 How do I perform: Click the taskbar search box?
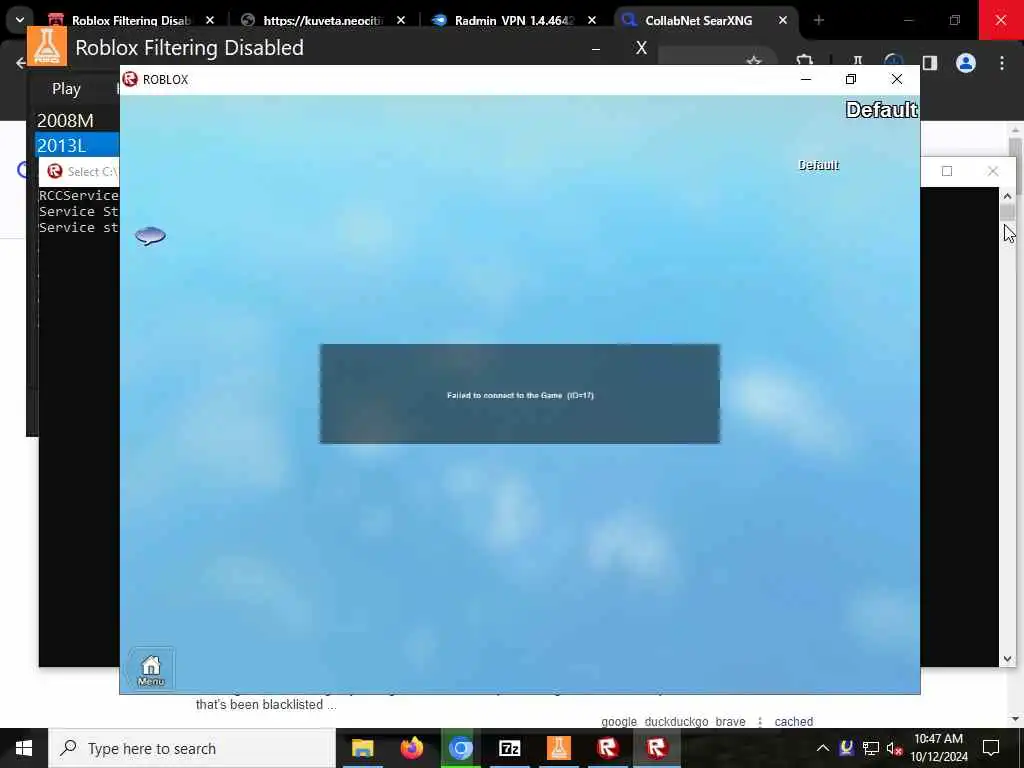pos(192,748)
